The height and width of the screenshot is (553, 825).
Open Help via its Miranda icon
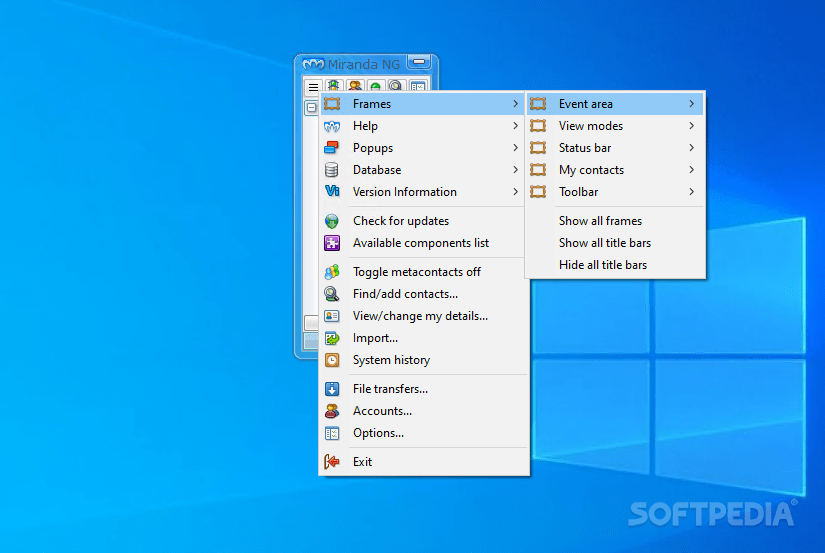click(x=332, y=126)
